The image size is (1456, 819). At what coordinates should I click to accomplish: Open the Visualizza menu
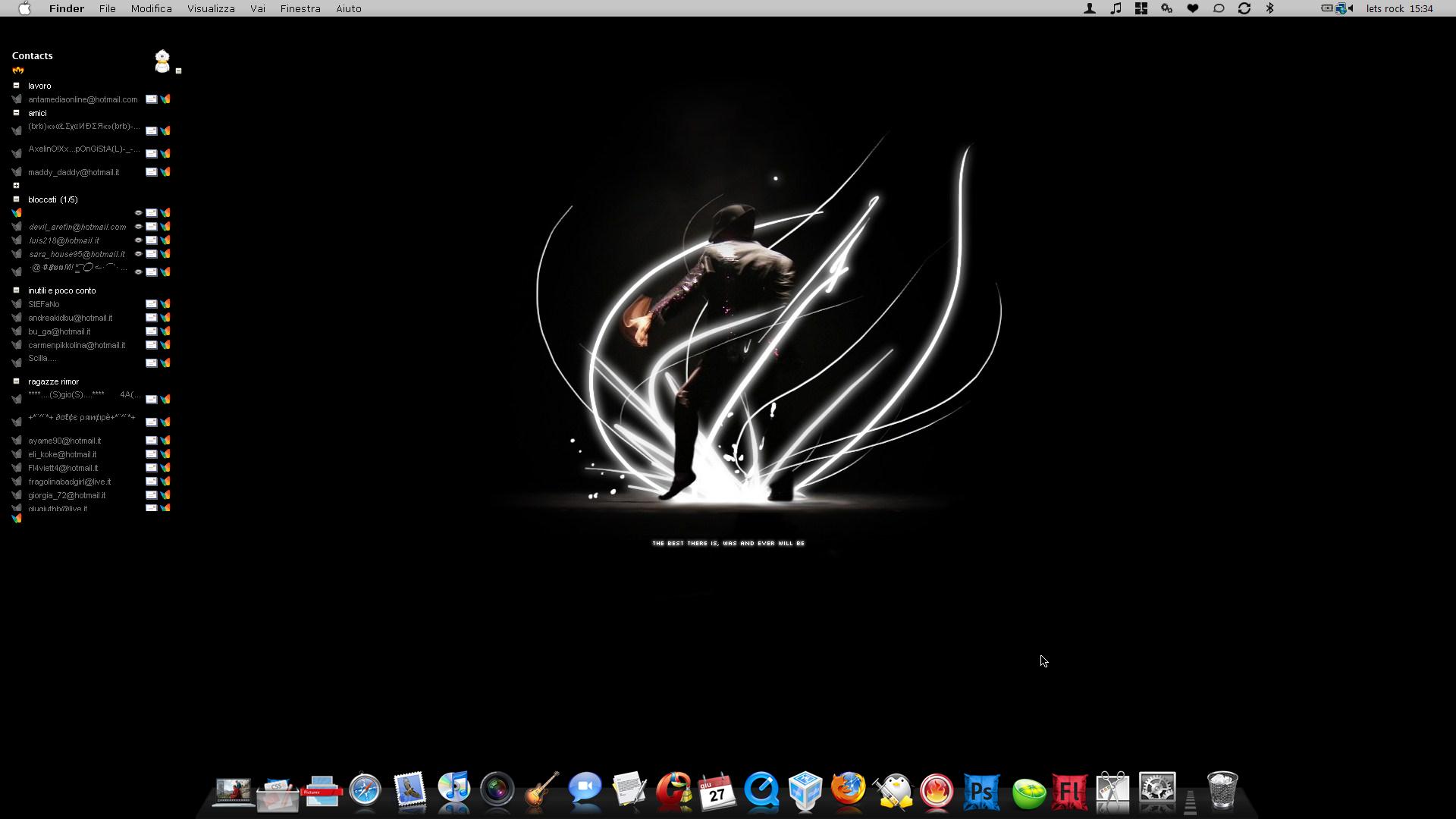(x=211, y=8)
